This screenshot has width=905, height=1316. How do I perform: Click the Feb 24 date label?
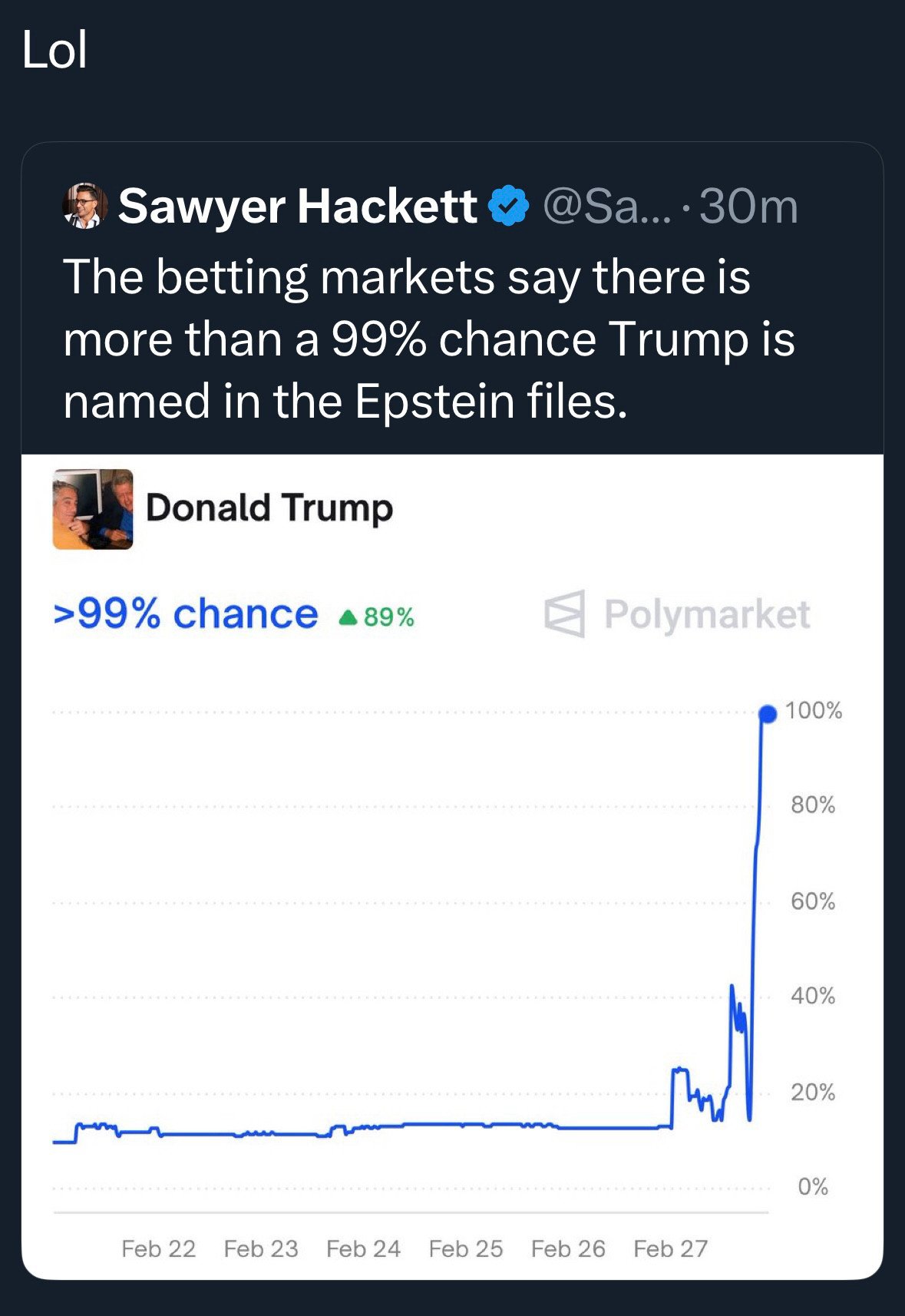point(363,1248)
